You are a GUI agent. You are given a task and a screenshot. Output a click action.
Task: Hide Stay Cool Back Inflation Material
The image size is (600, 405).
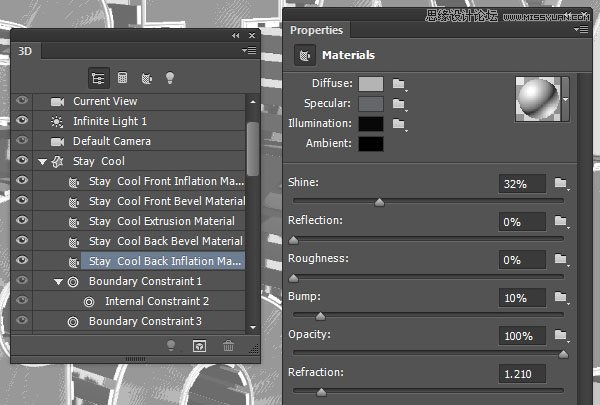[22, 260]
